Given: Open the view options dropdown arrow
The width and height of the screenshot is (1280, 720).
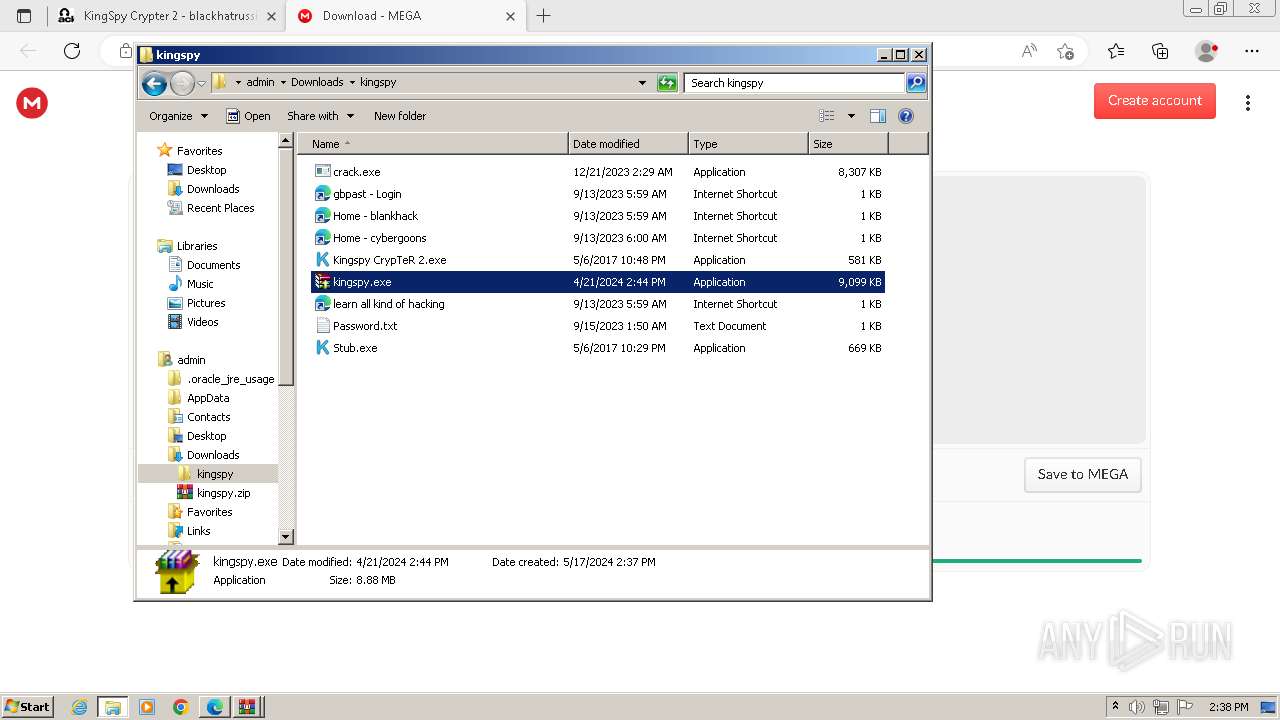Looking at the screenshot, I should coord(851,116).
